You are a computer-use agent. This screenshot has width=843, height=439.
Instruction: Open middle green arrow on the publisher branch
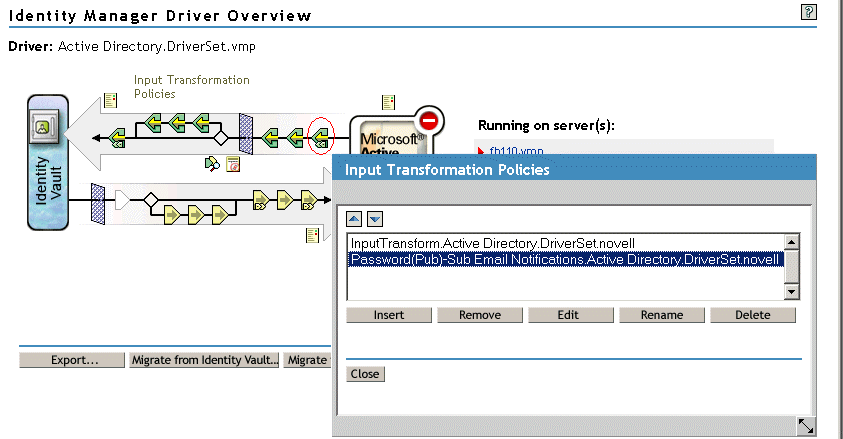click(x=176, y=123)
